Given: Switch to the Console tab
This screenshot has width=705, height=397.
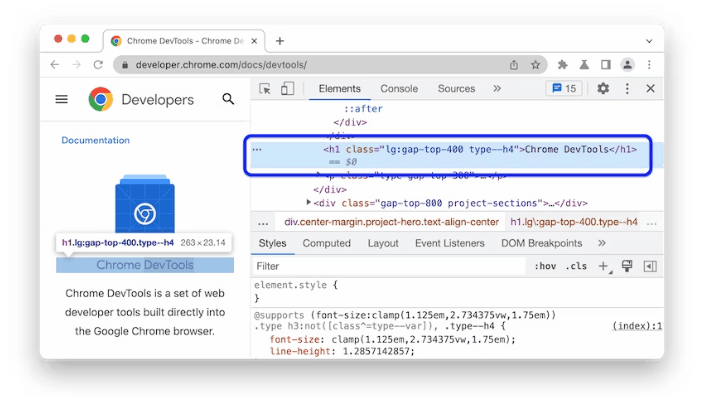Looking at the screenshot, I should click(399, 89).
